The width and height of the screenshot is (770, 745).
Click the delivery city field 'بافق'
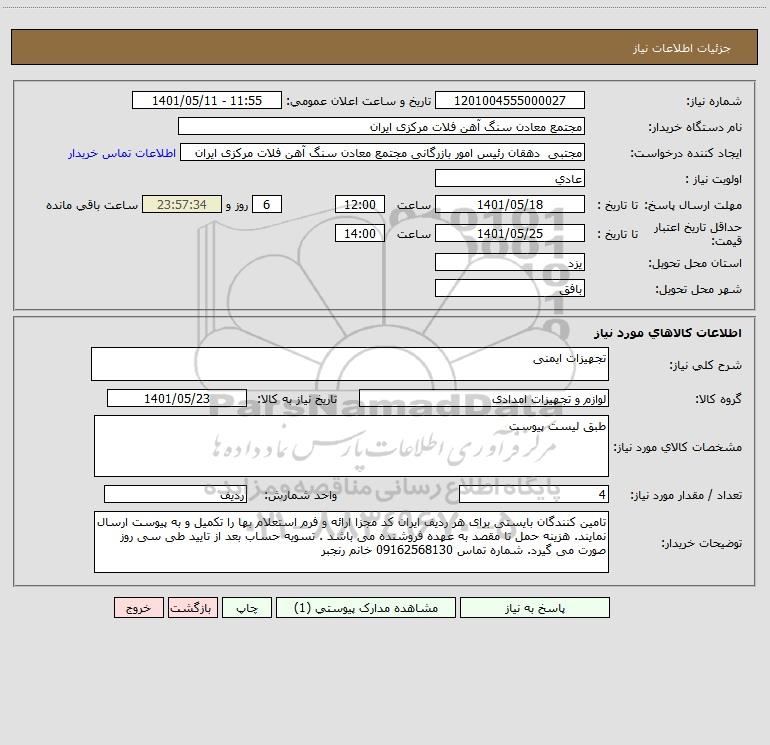(x=510, y=288)
